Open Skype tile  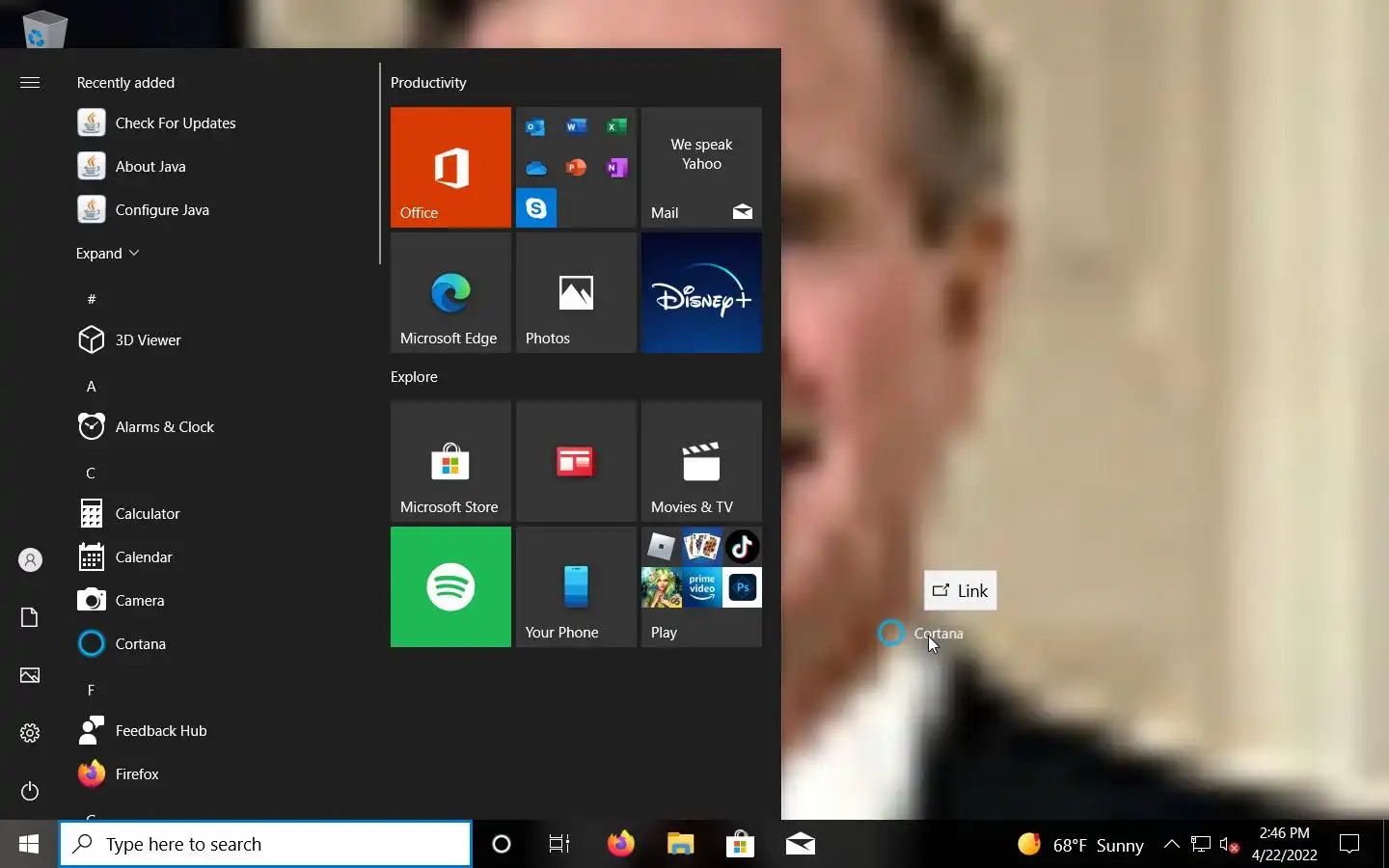536,208
